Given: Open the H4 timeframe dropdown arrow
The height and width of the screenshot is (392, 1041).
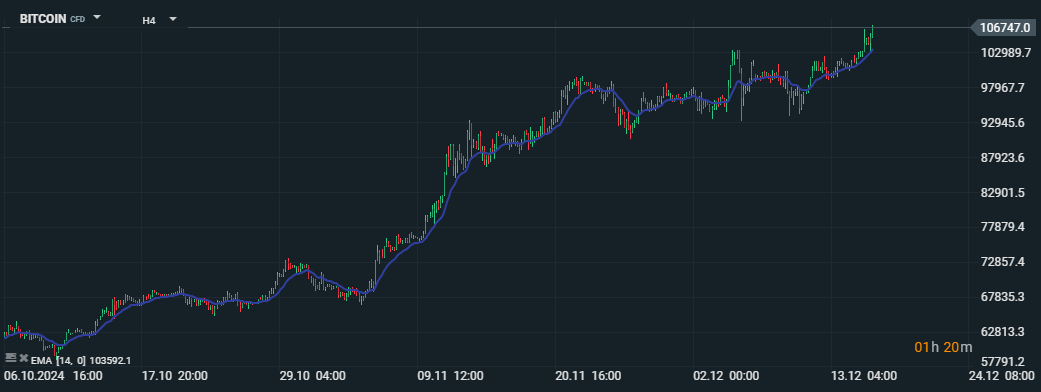Looking at the screenshot, I should [173, 19].
